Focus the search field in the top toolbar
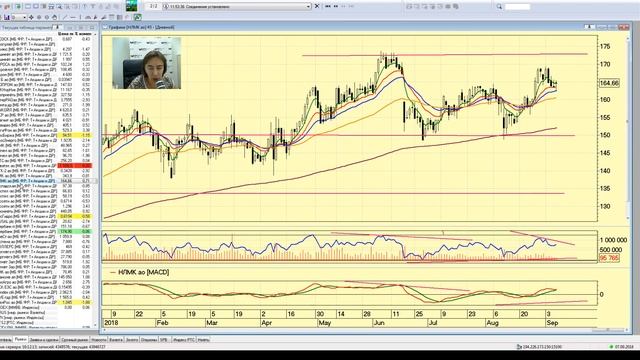 point(517,7)
